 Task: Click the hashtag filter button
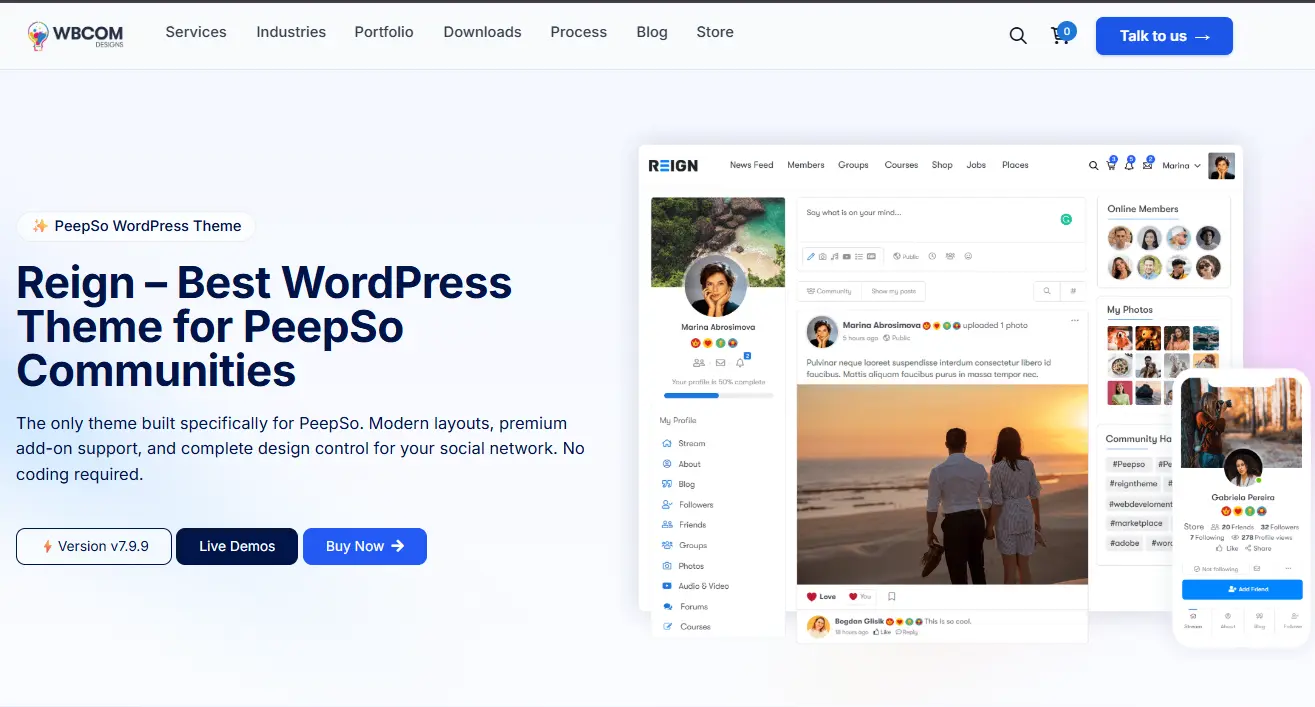pos(1073,291)
